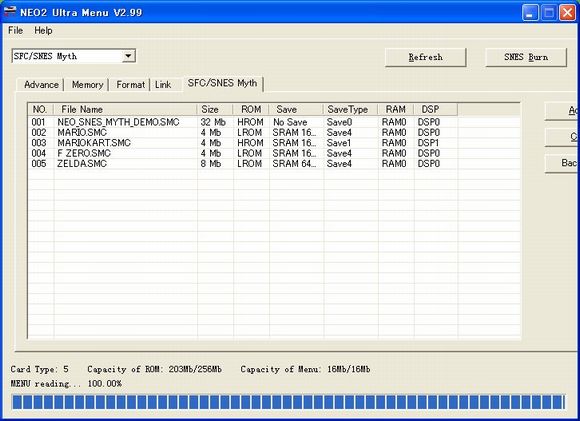Click the 8 Mb size cell for ZELDA
The width and height of the screenshot is (580, 421).
click(x=211, y=164)
